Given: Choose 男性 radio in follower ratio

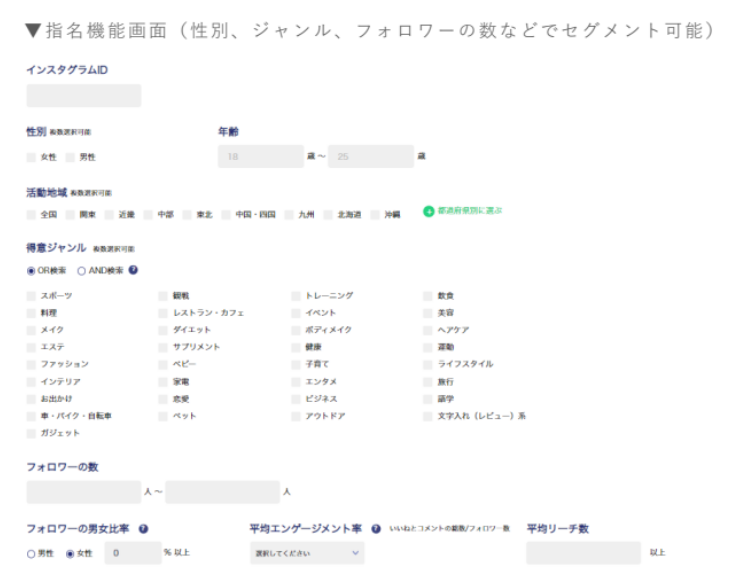Looking at the screenshot, I should point(31,553).
